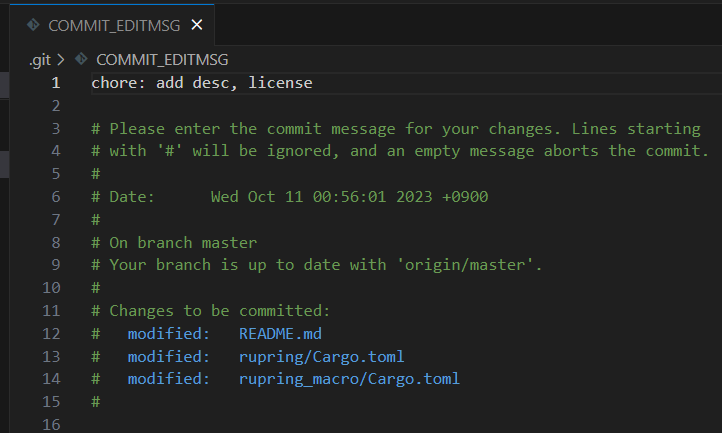Viewport: 722px width, 433px height.
Task: Click line number 16 in the gutter
Action: pos(52,424)
